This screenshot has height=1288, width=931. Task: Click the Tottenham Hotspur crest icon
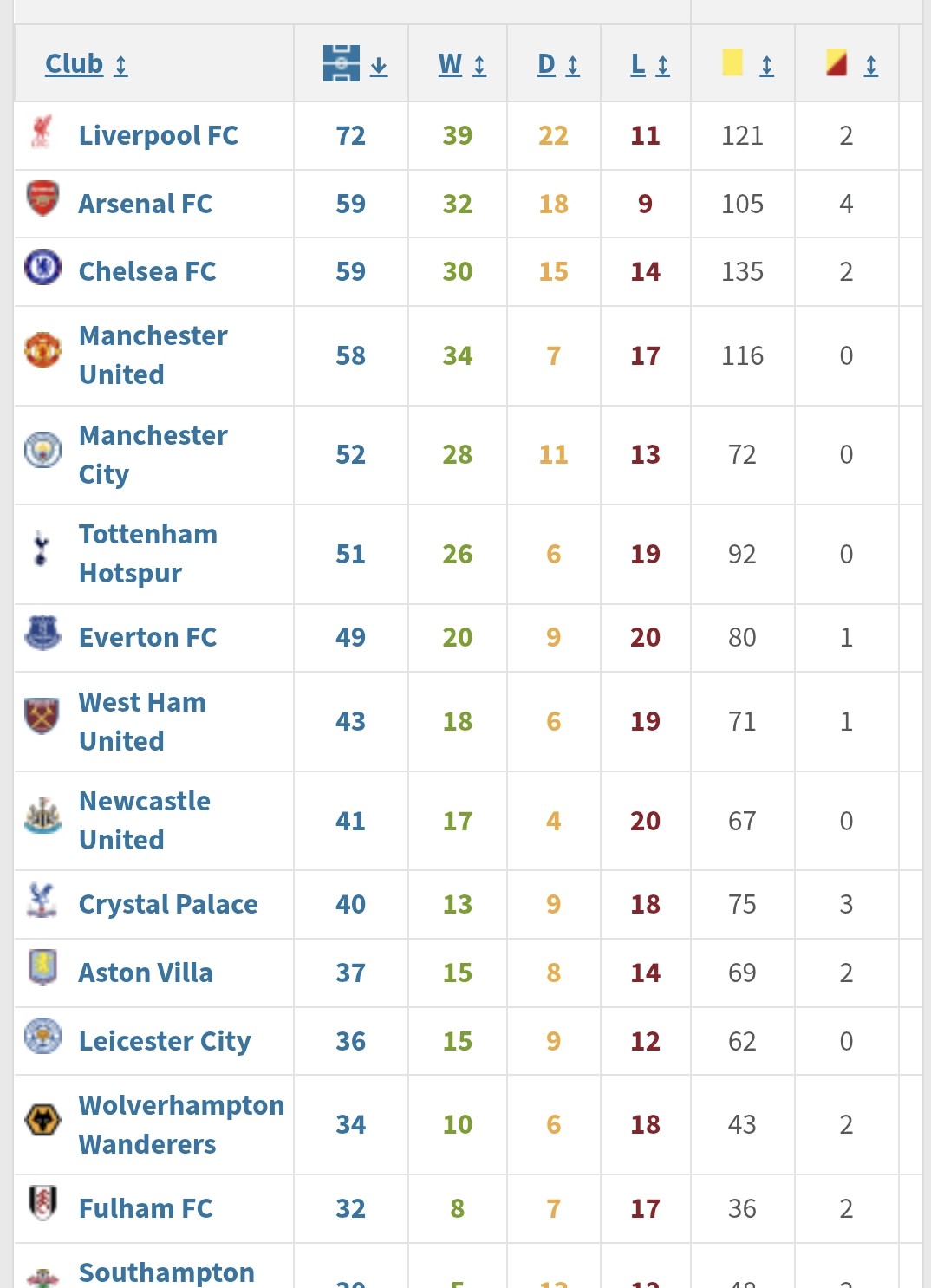pyautogui.click(x=41, y=549)
